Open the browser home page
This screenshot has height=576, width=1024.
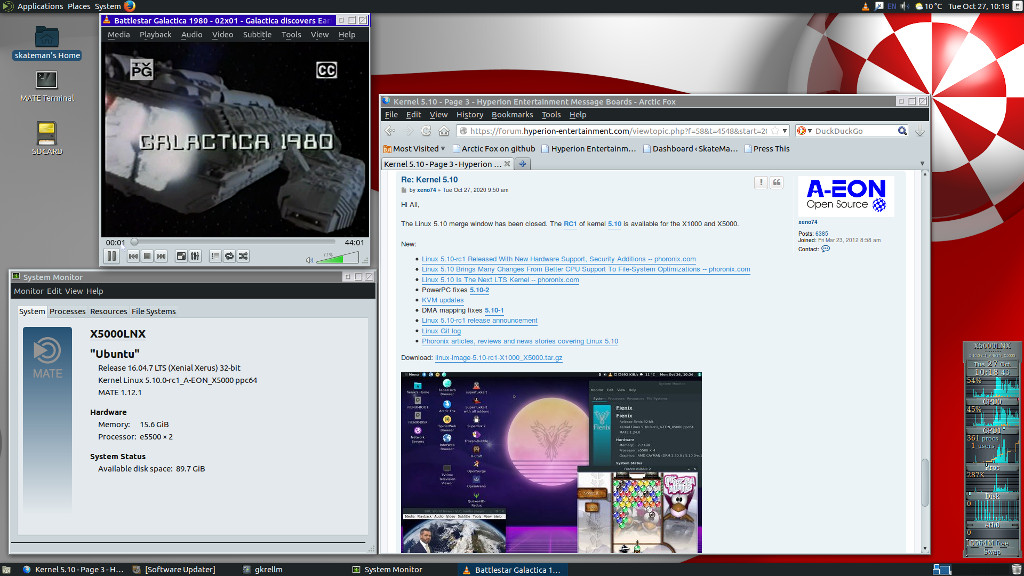click(x=444, y=131)
